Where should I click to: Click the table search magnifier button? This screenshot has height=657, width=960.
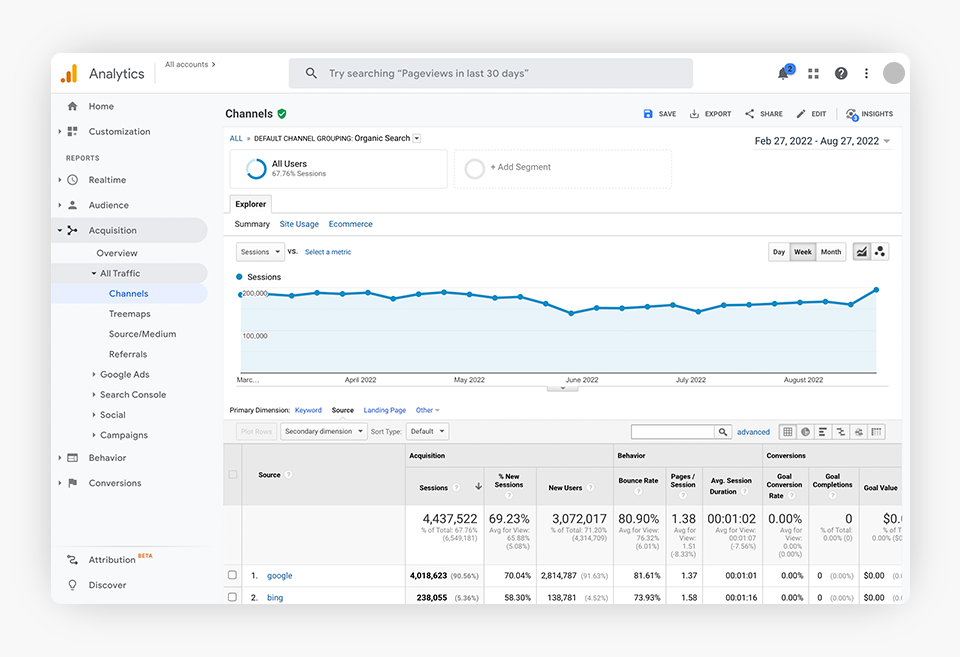722,432
